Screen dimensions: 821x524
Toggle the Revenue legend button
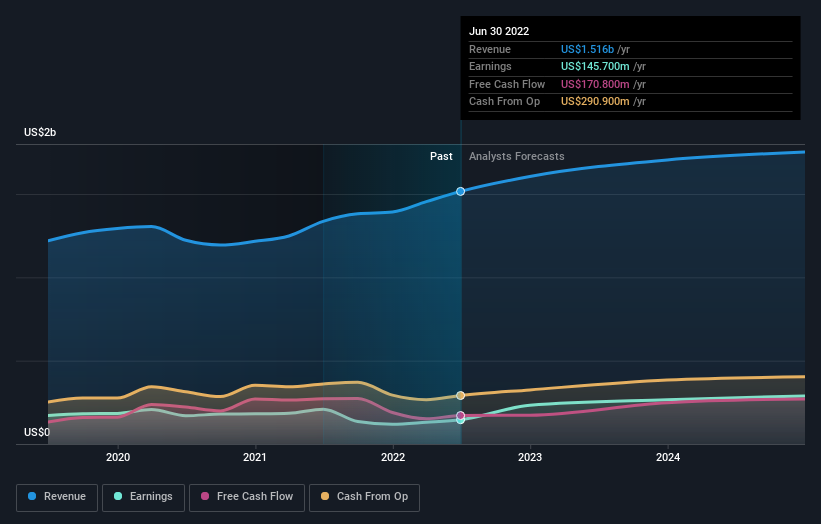tap(57, 497)
